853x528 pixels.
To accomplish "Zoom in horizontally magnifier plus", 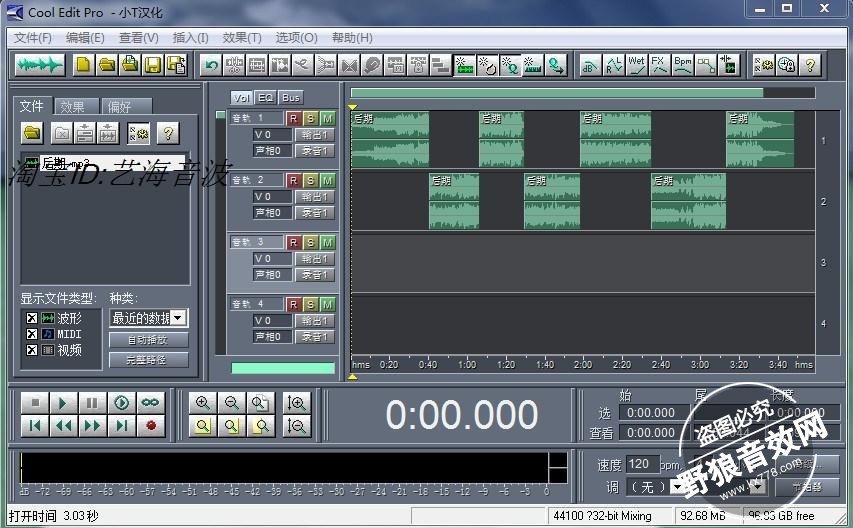I will [x=203, y=403].
